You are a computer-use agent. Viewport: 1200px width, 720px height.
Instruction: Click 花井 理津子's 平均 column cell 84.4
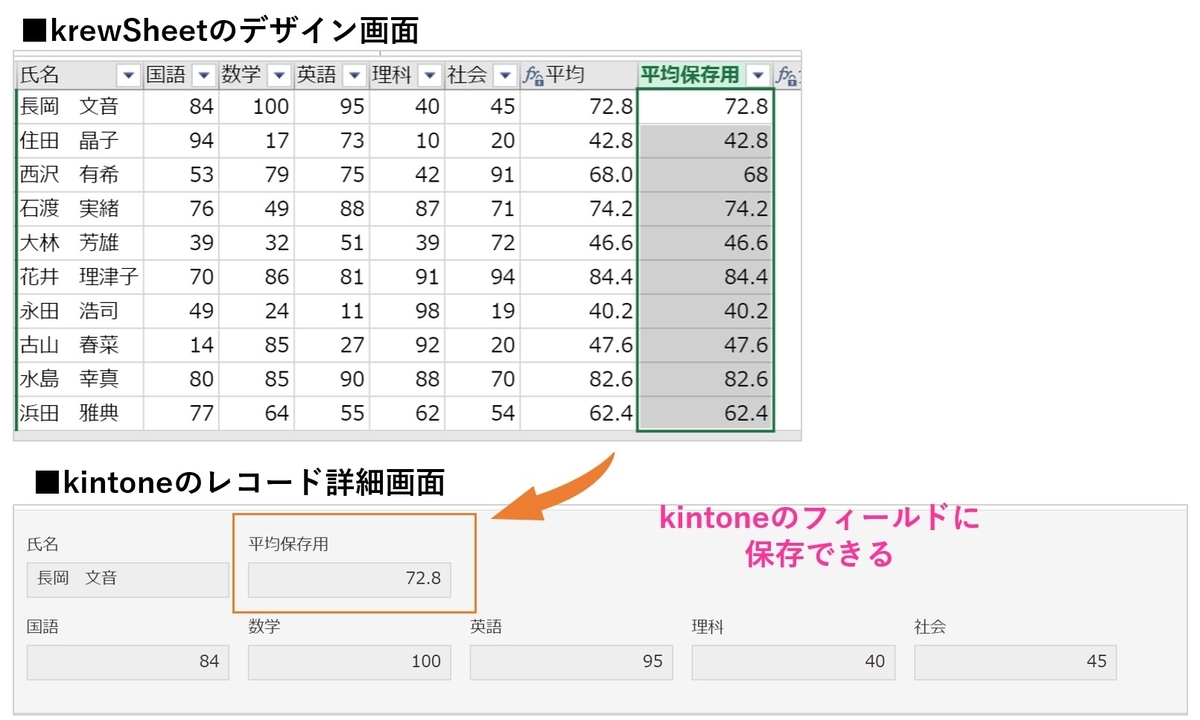(x=578, y=277)
